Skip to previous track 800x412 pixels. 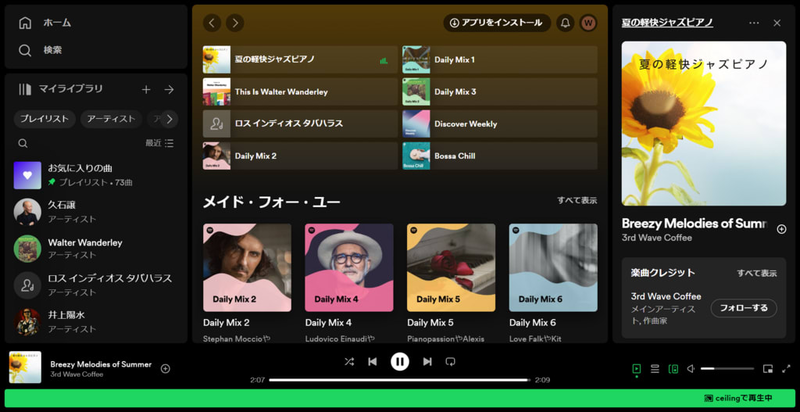coord(372,362)
